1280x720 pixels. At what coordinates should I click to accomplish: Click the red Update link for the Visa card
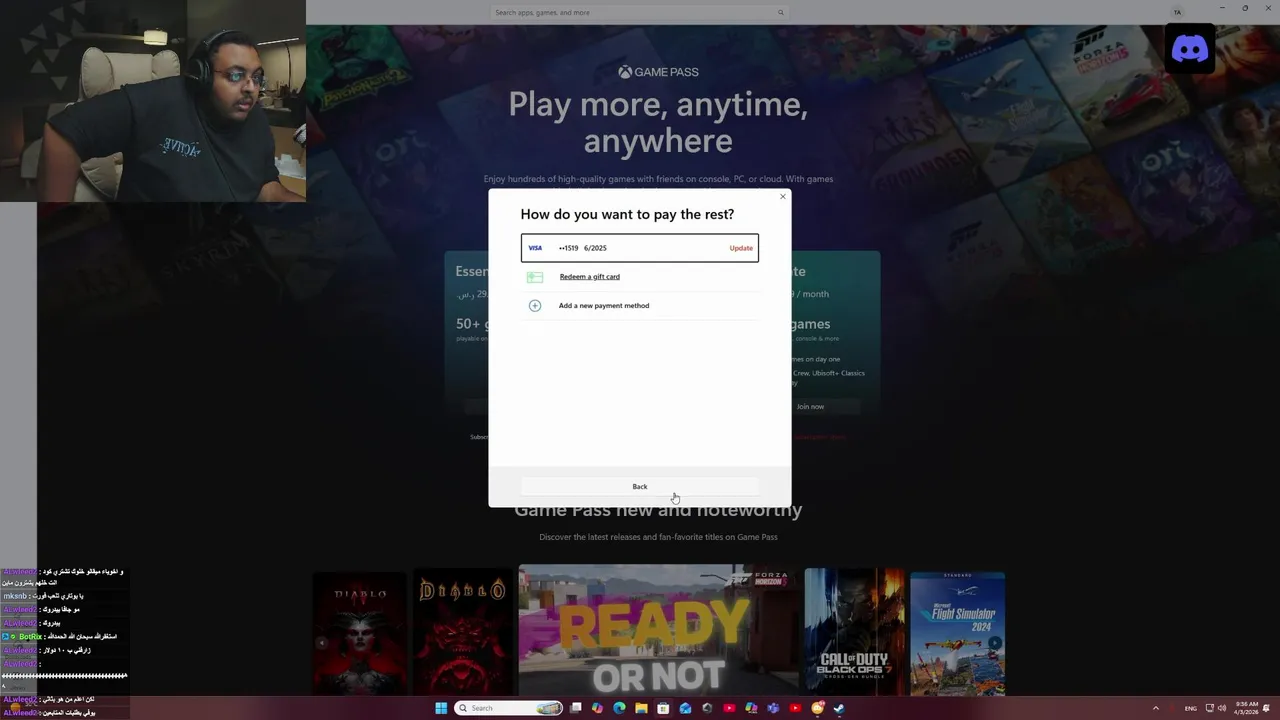[x=741, y=248]
